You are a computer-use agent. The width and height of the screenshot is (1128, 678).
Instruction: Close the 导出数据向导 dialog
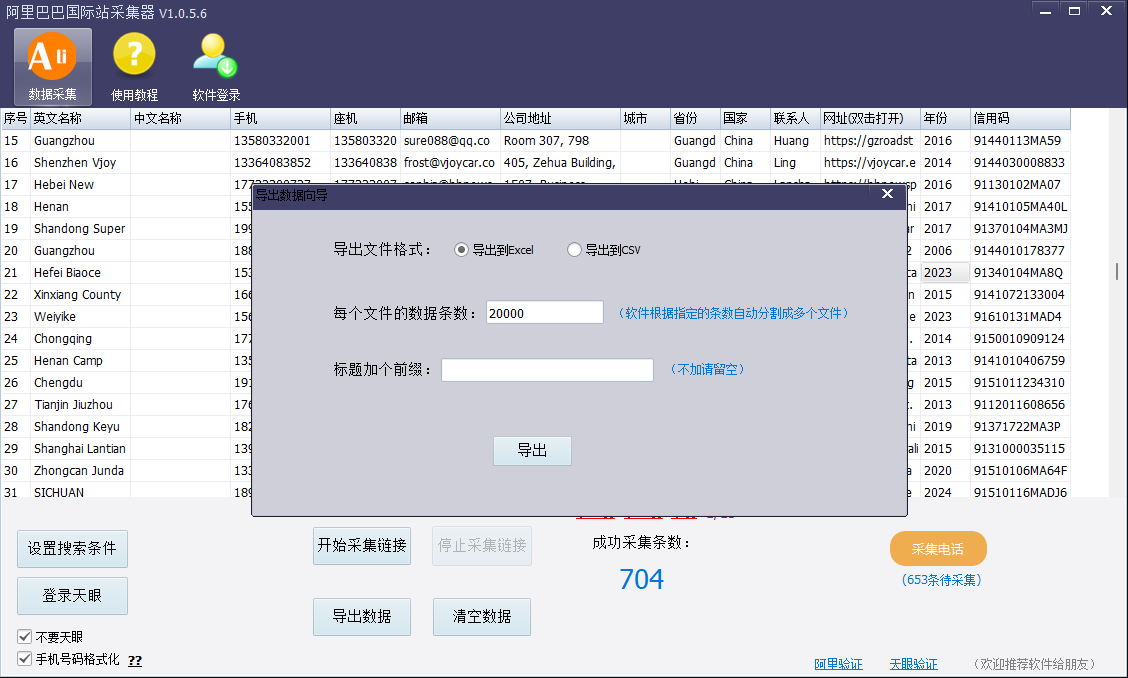pyautogui.click(x=887, y=194)
